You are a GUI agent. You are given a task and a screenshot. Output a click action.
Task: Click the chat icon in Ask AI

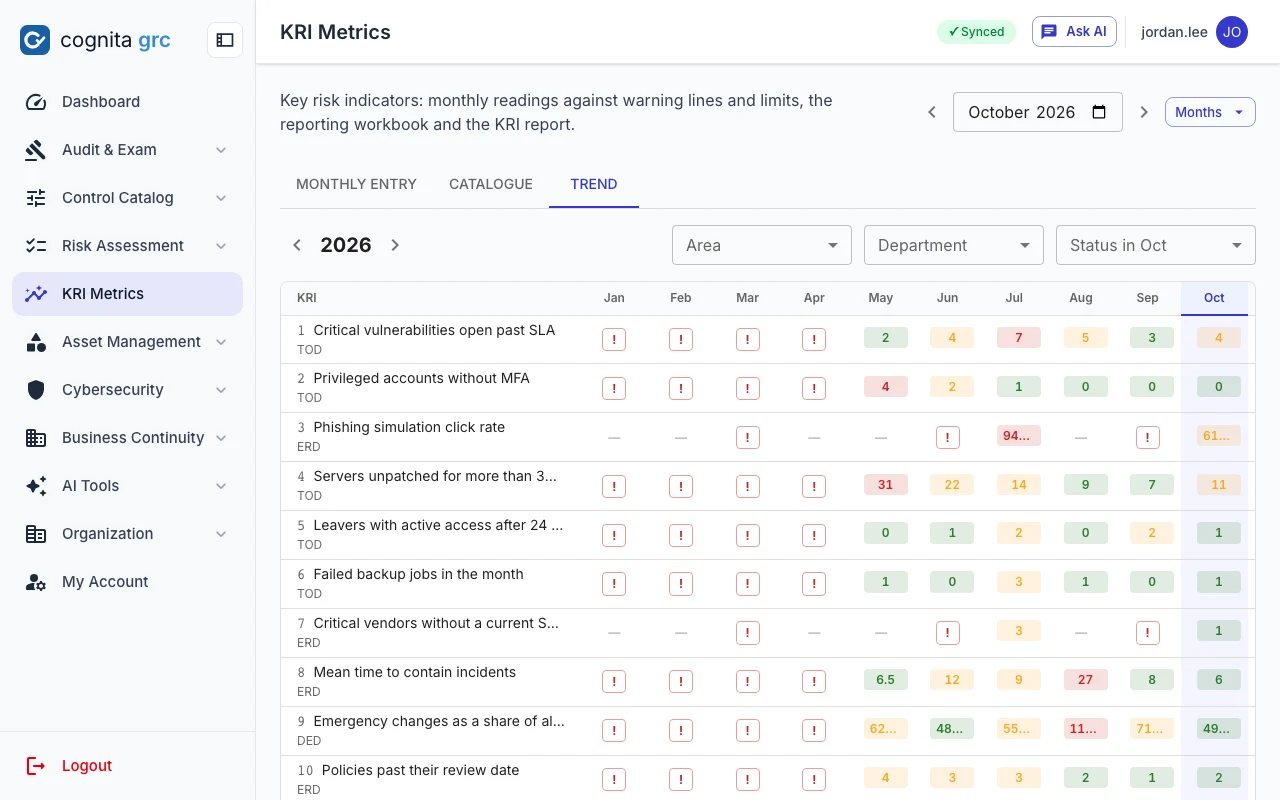[1049, 32]
